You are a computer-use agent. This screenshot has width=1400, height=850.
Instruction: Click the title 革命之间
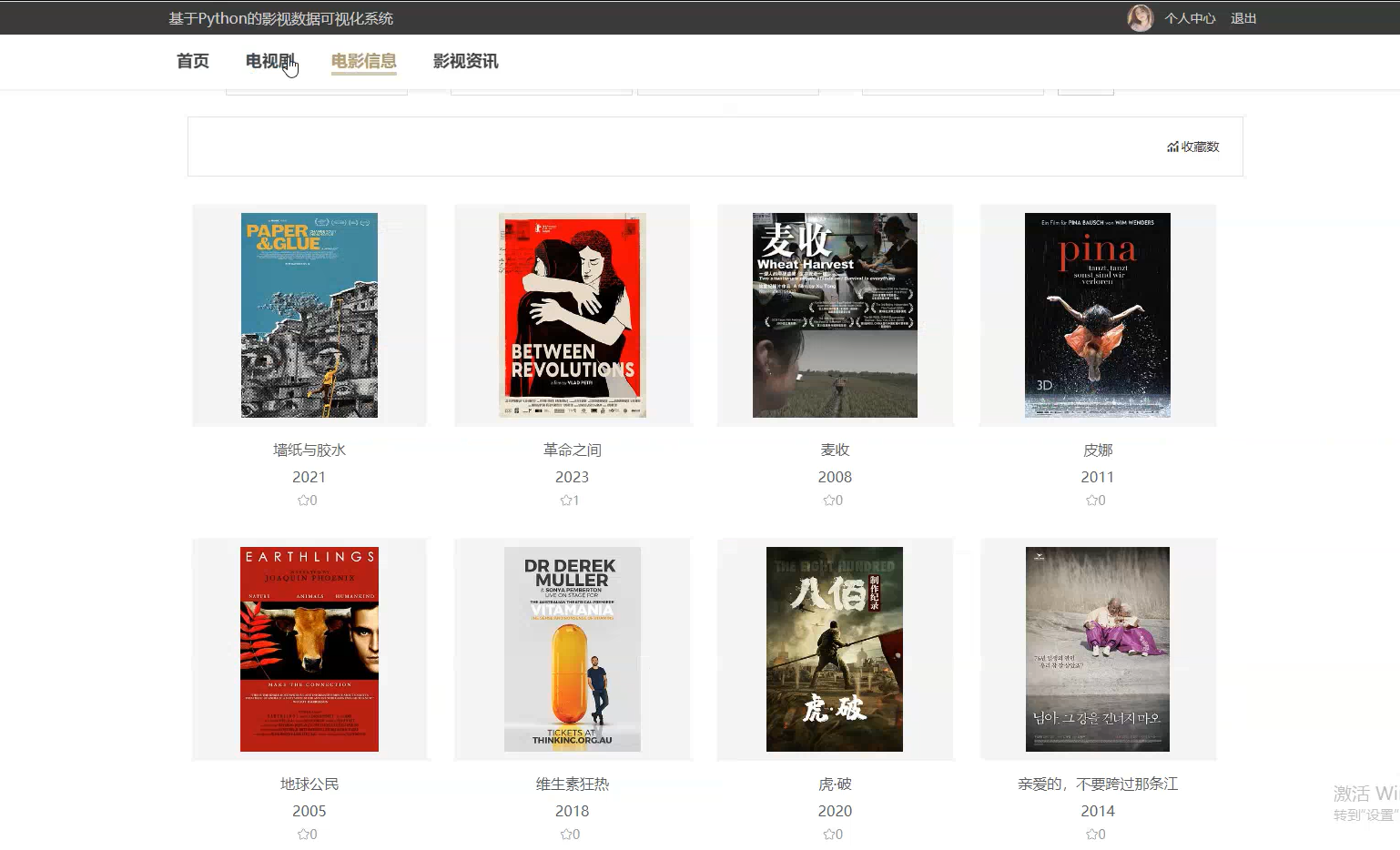(x=573, y=450)
